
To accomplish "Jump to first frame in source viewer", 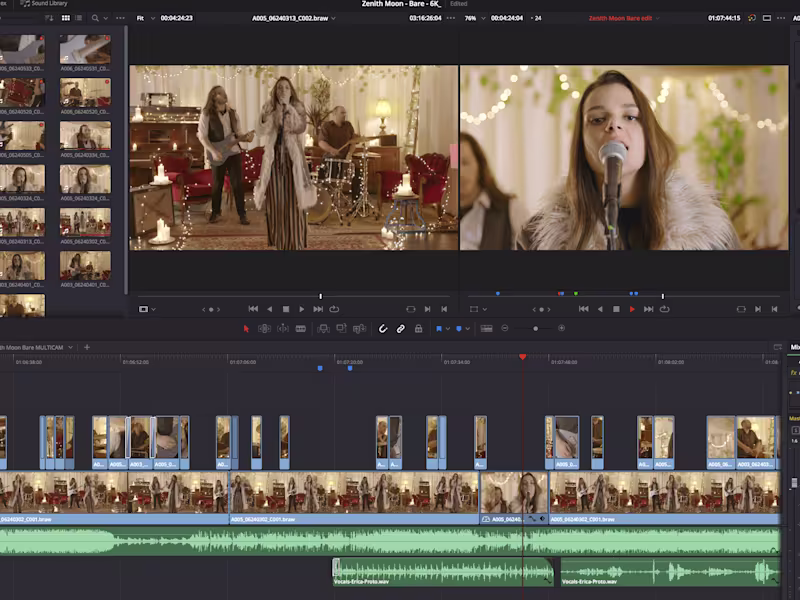I will pyautogui.click(x=253, y=309).
